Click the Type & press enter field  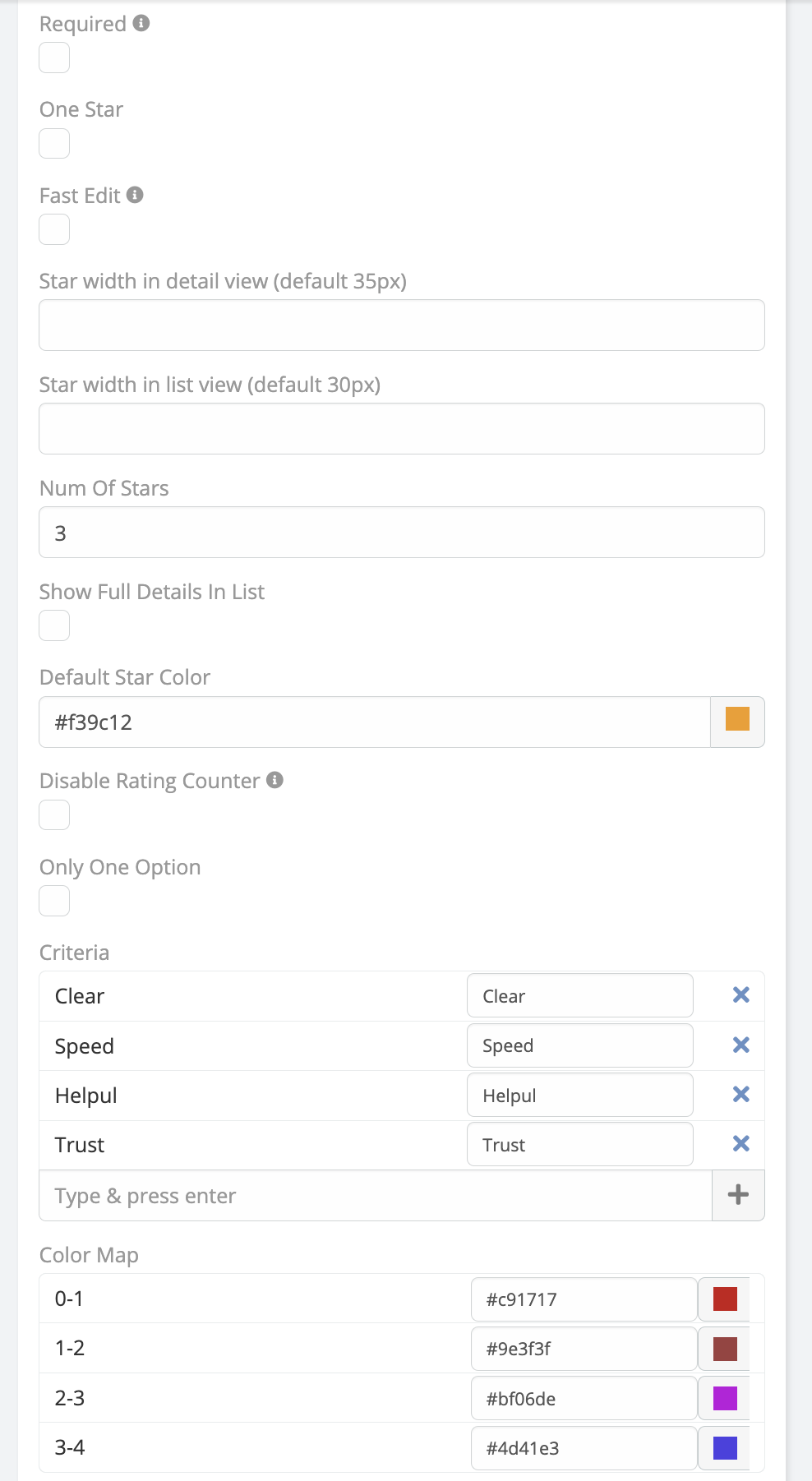375,1196
